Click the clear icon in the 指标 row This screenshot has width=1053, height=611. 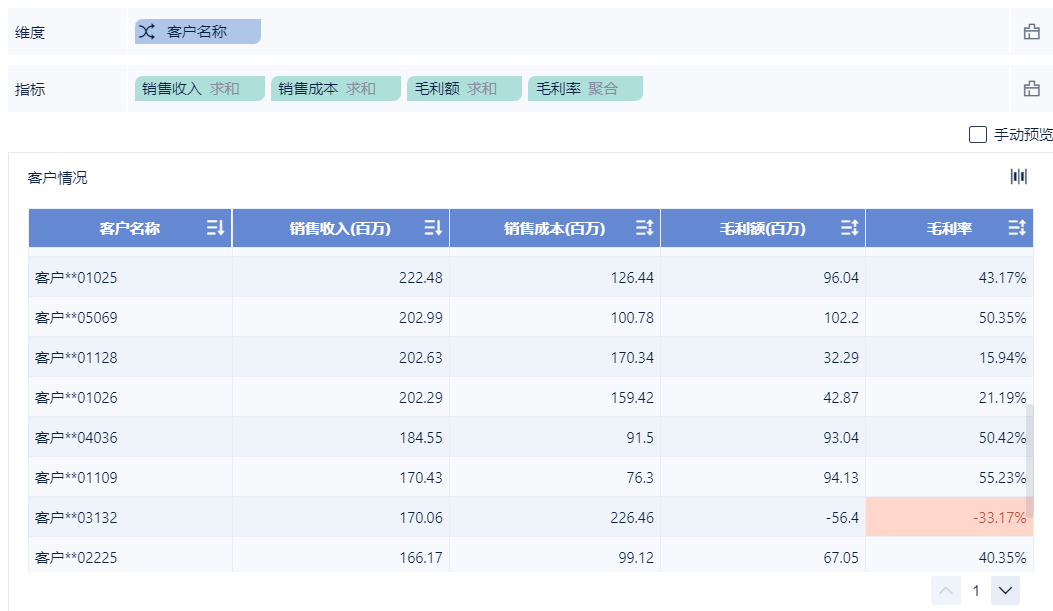click(1031, 89)
